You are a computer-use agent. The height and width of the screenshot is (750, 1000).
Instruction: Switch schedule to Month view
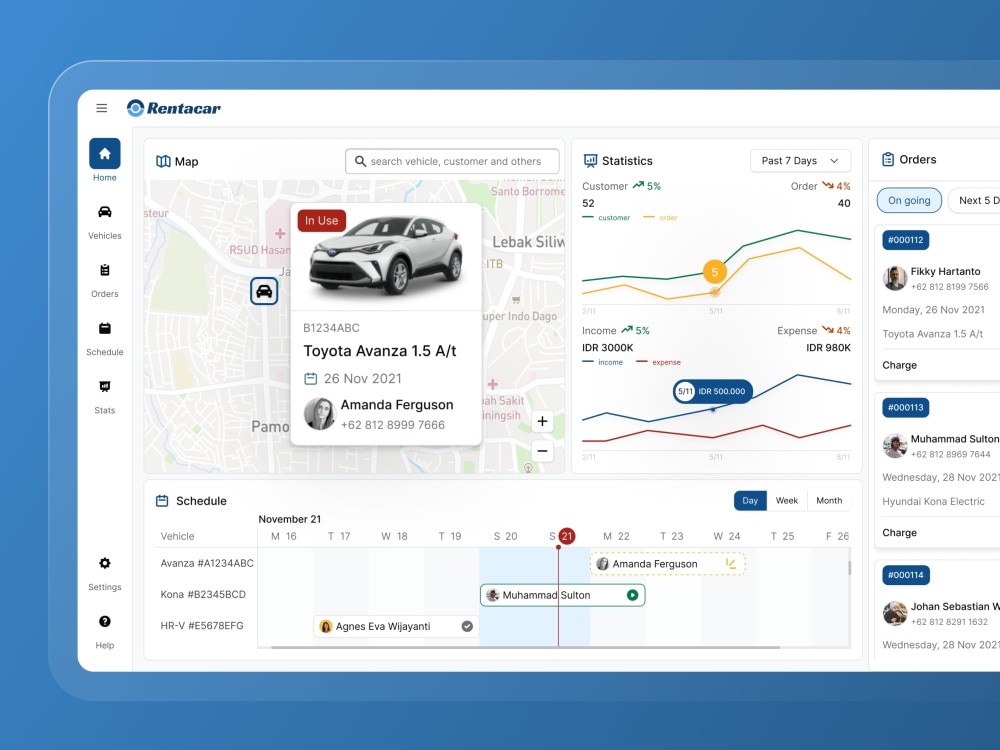829,501
